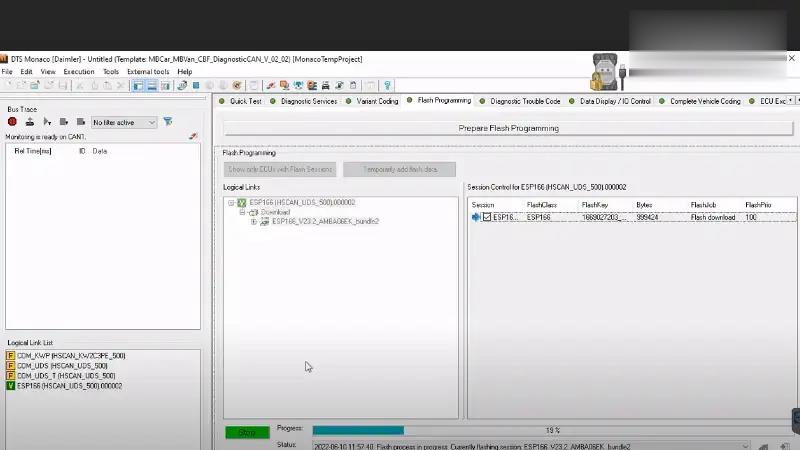Click the orange server settings toolbar icon
This screenshot has width=800, height=450.
click(x=312, y=85)
